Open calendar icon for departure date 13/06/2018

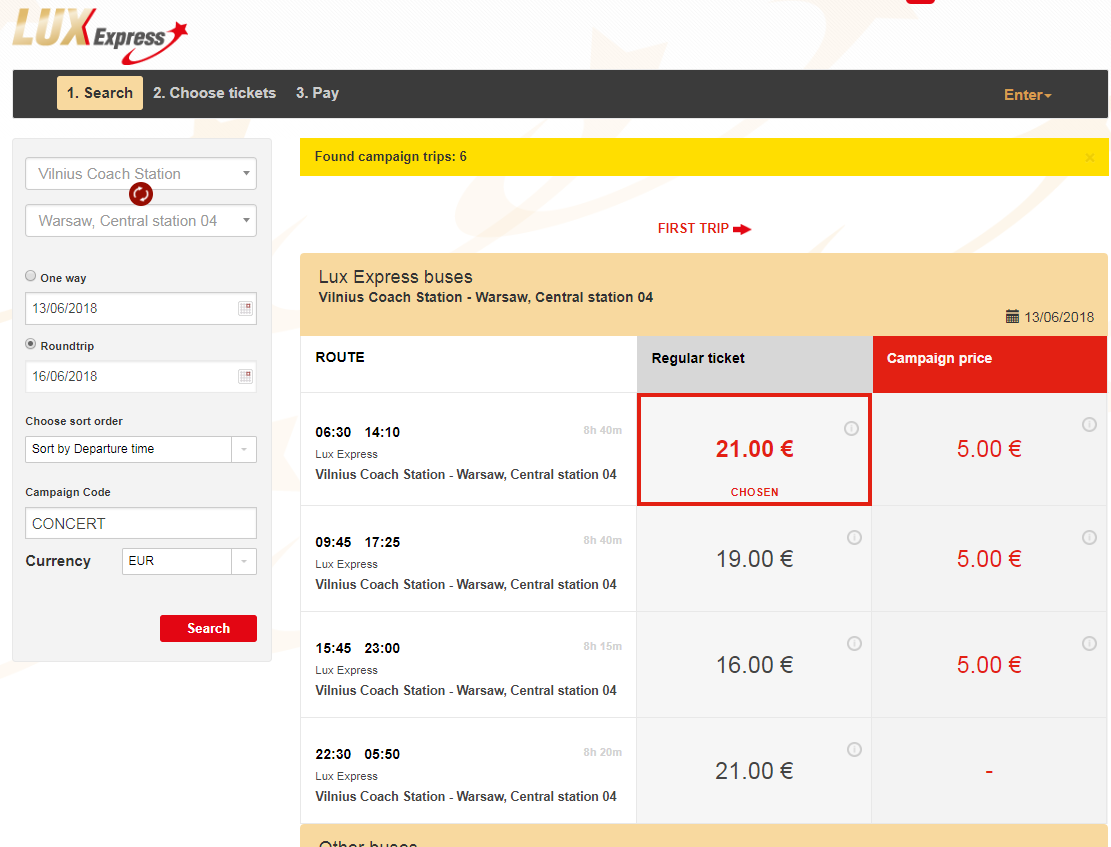245,308
